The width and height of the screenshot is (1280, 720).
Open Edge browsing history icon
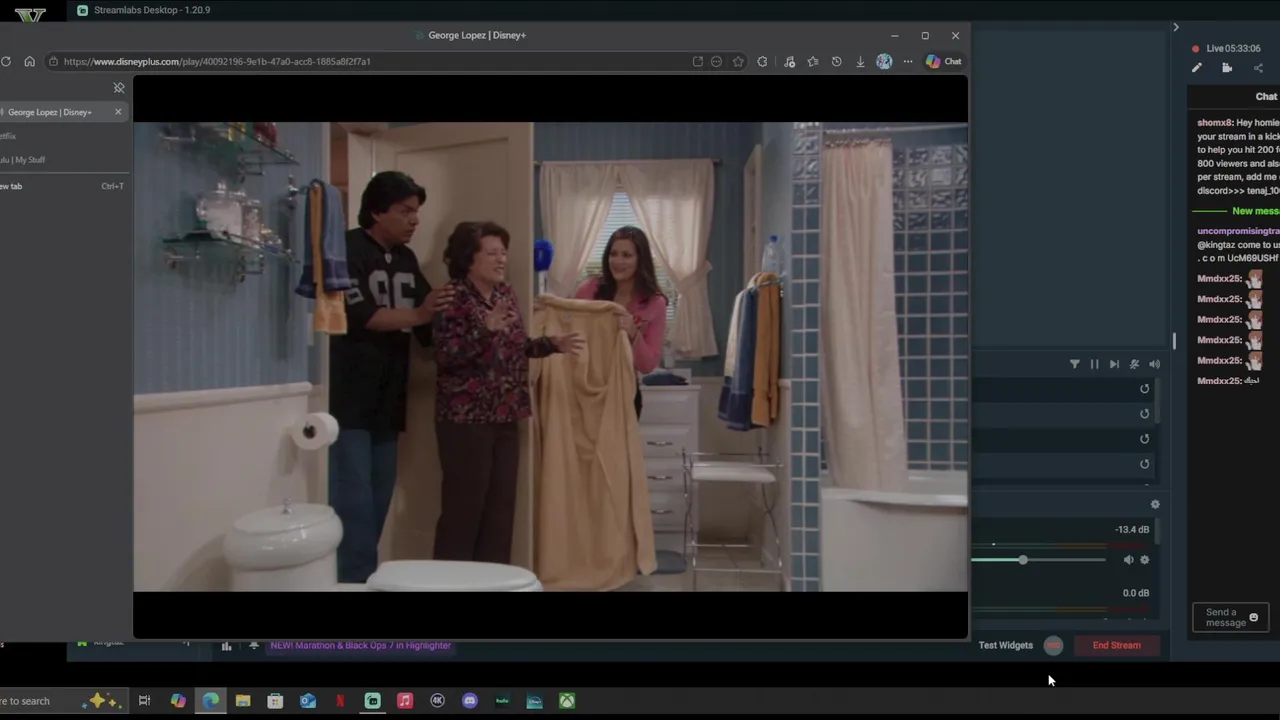(837, 61)
